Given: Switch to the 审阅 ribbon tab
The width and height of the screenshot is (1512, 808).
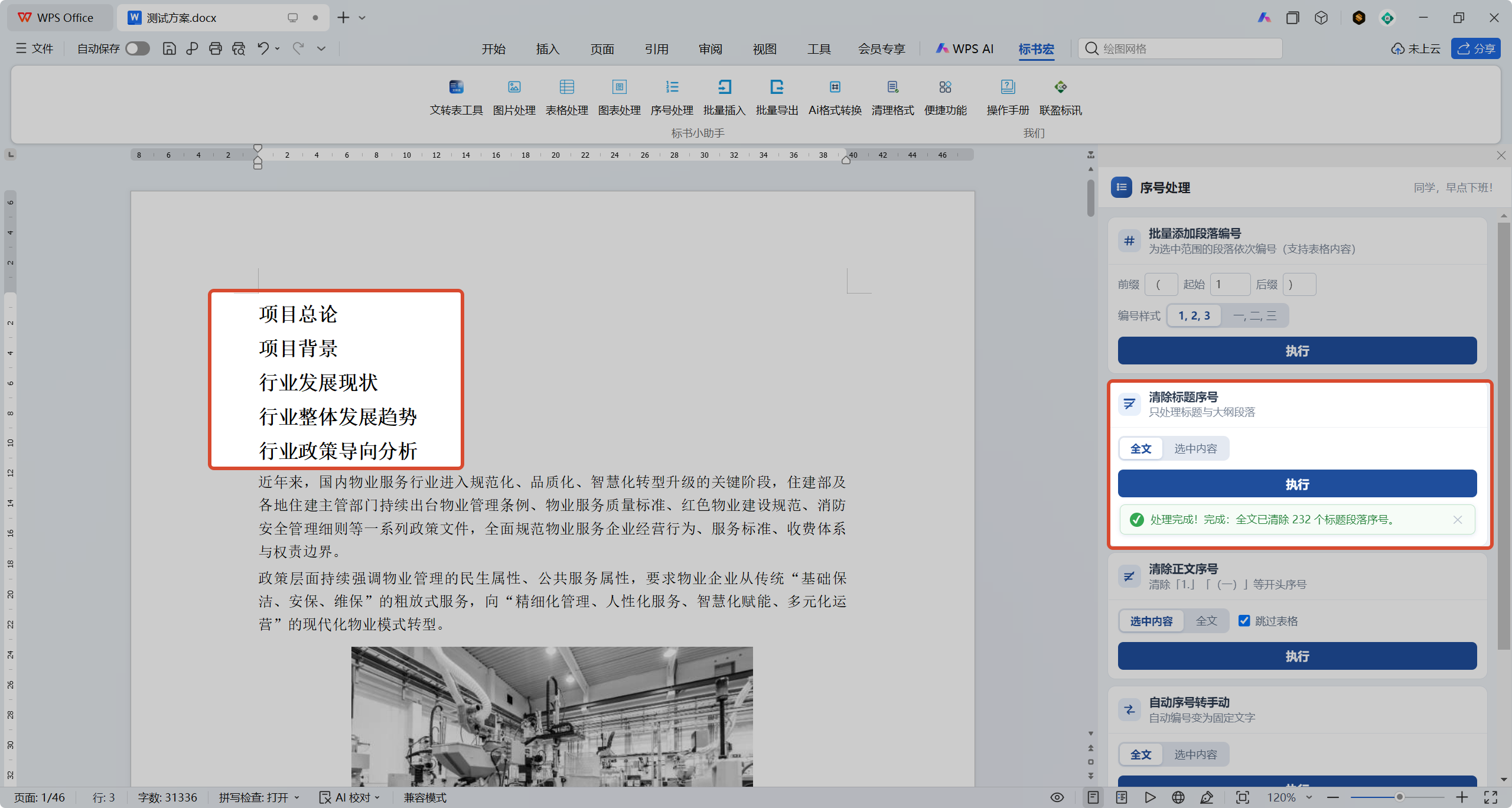Looking at the screenshot, I should coord(711,49).
